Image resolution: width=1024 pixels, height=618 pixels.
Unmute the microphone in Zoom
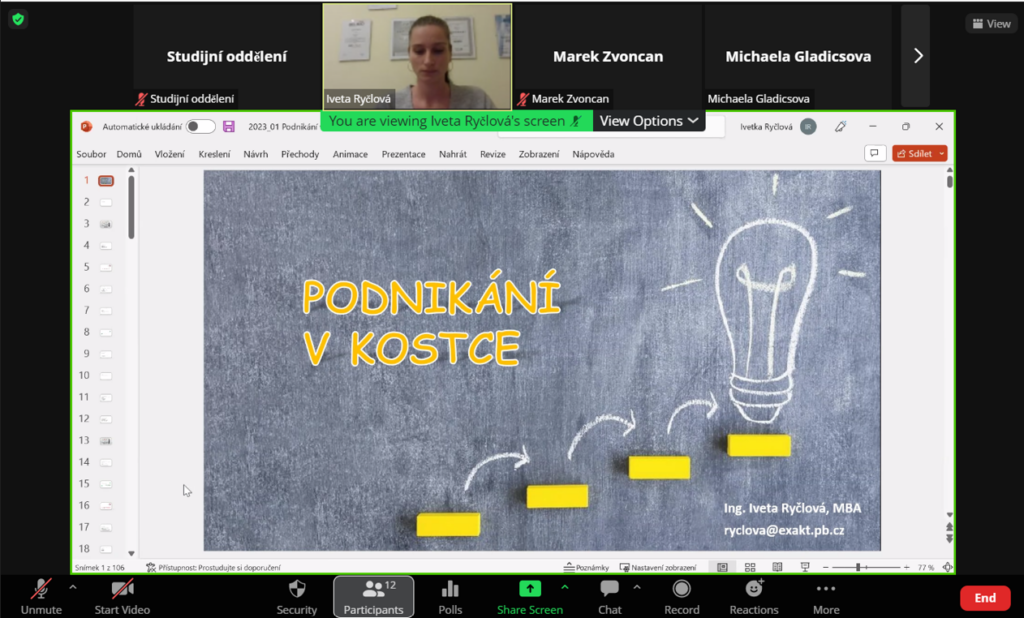click(x=41, y=597)
